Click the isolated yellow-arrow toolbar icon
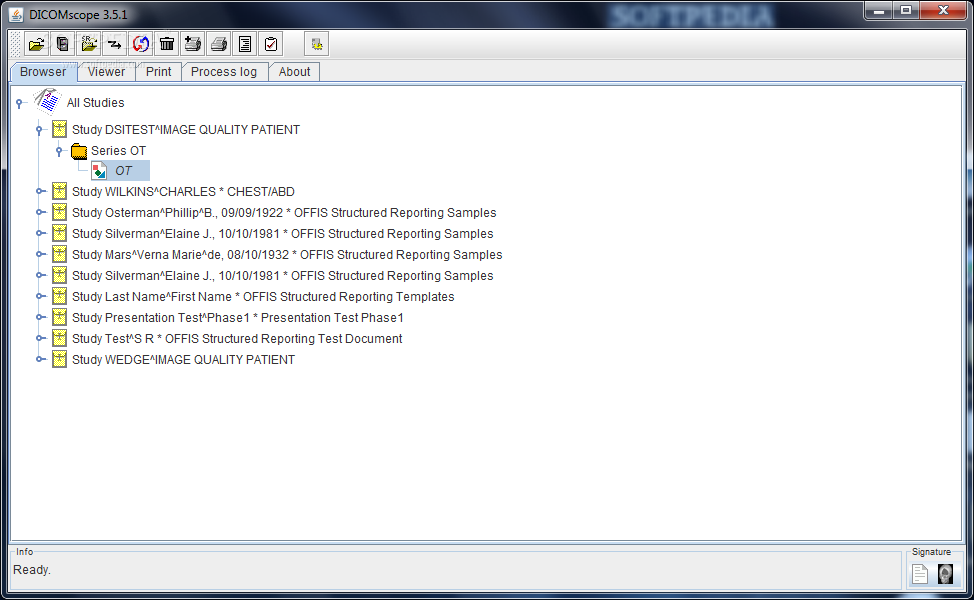 [317, 44]
